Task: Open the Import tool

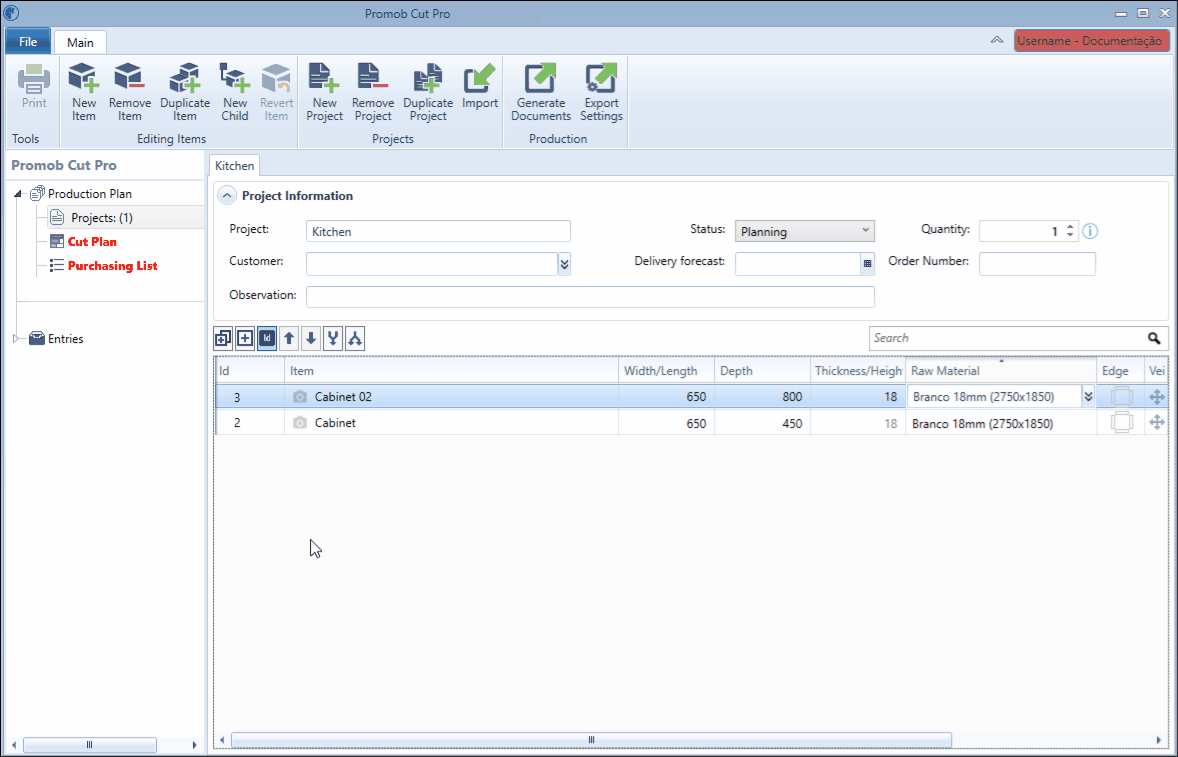Action: (x=480, y=87)
